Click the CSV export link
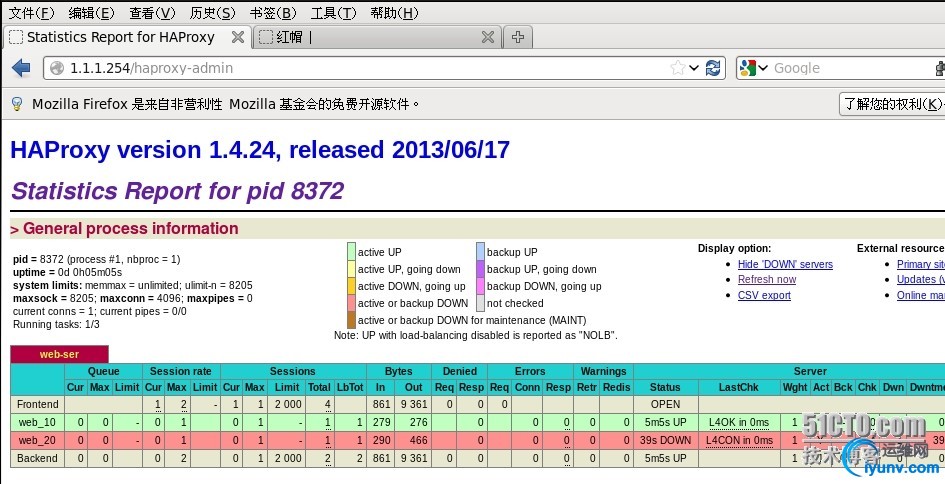The width and height of the screenshot is (945, 484). point(764,295)
